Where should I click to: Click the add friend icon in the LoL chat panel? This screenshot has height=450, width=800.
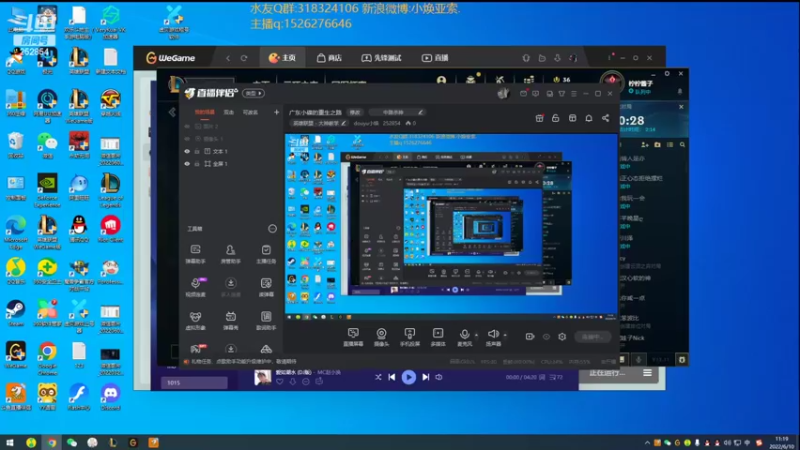645,145
